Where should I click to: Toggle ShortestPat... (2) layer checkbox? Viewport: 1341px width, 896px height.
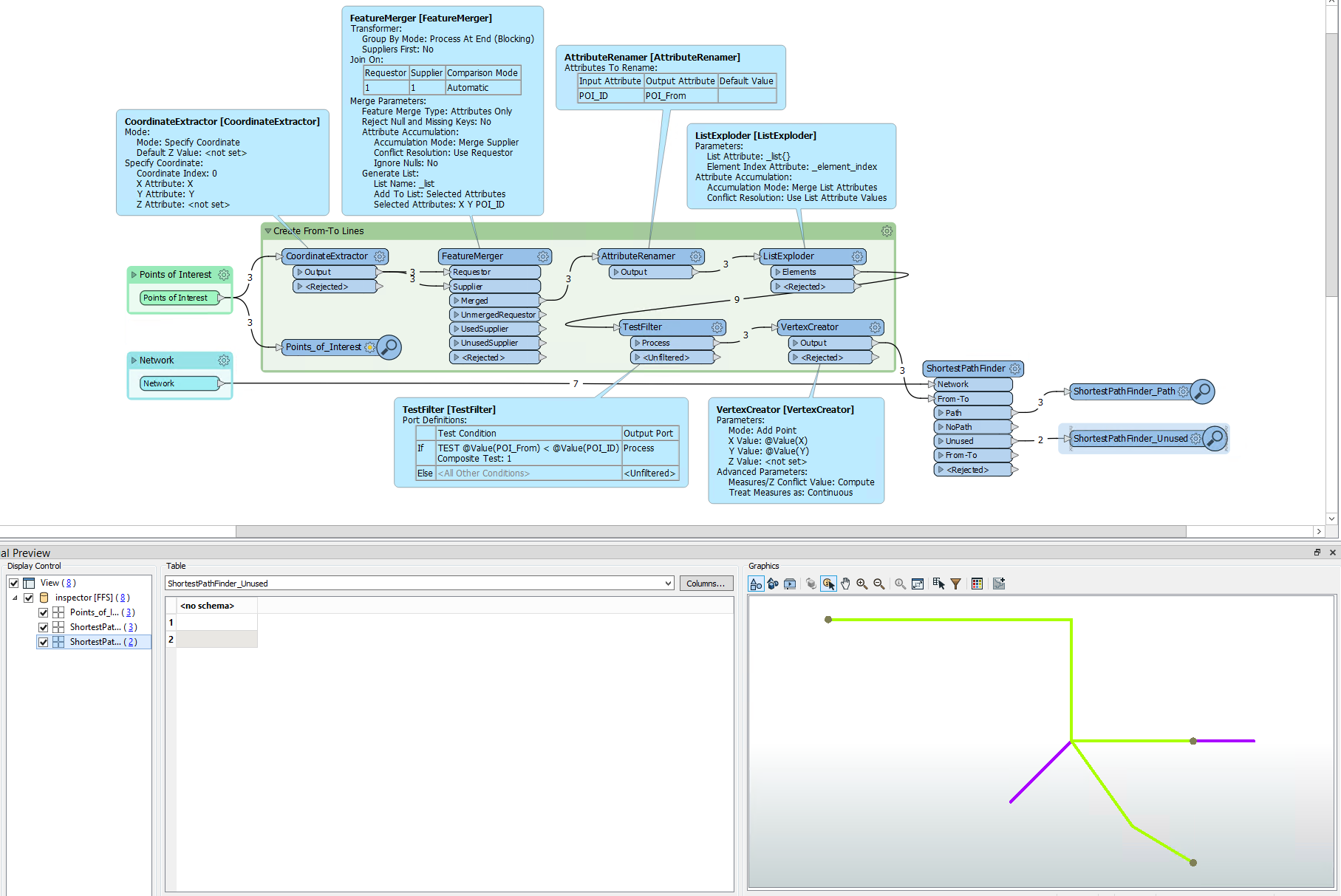tap(44, 642)
